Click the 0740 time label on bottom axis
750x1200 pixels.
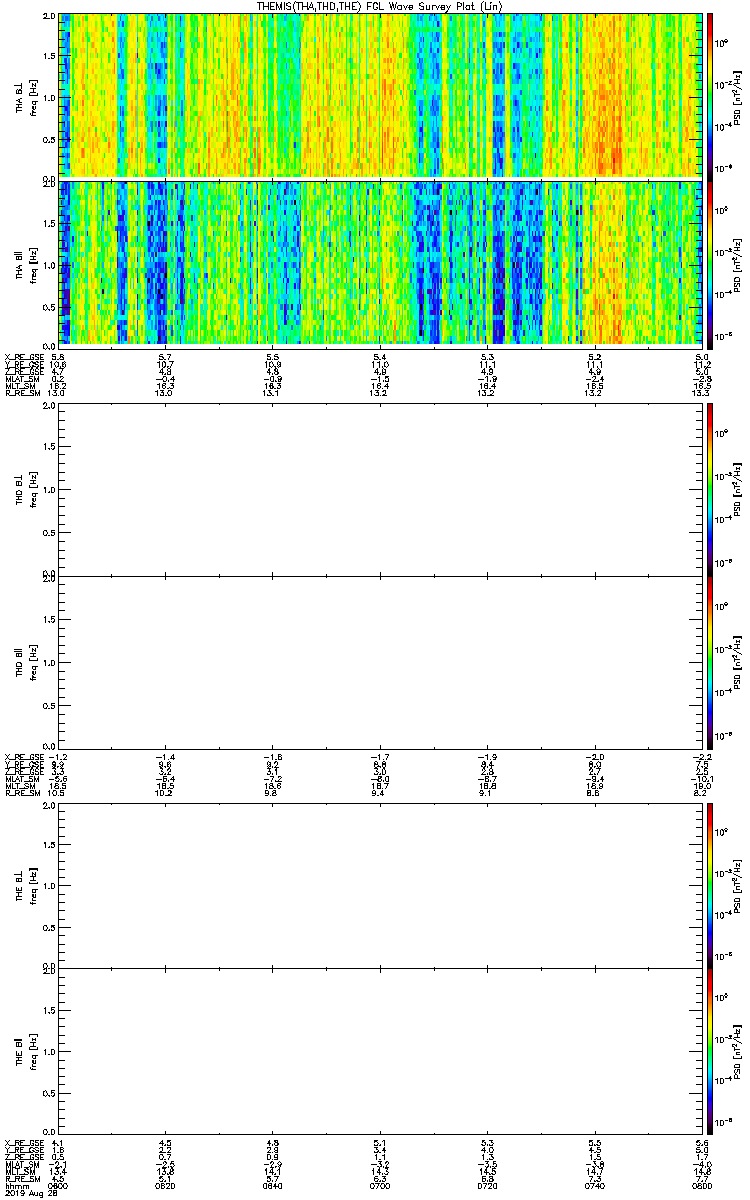click(x=595, y=1185)
